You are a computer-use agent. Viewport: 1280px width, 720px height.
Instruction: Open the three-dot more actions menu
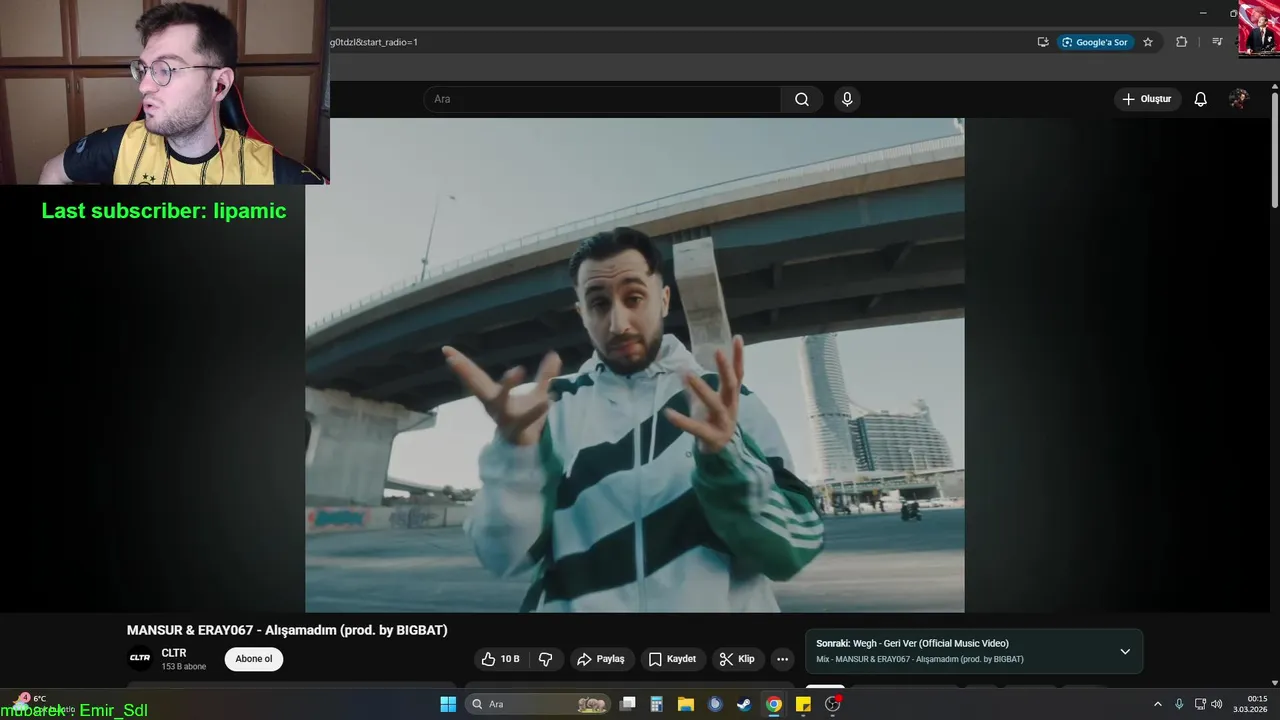click(783, 659)
